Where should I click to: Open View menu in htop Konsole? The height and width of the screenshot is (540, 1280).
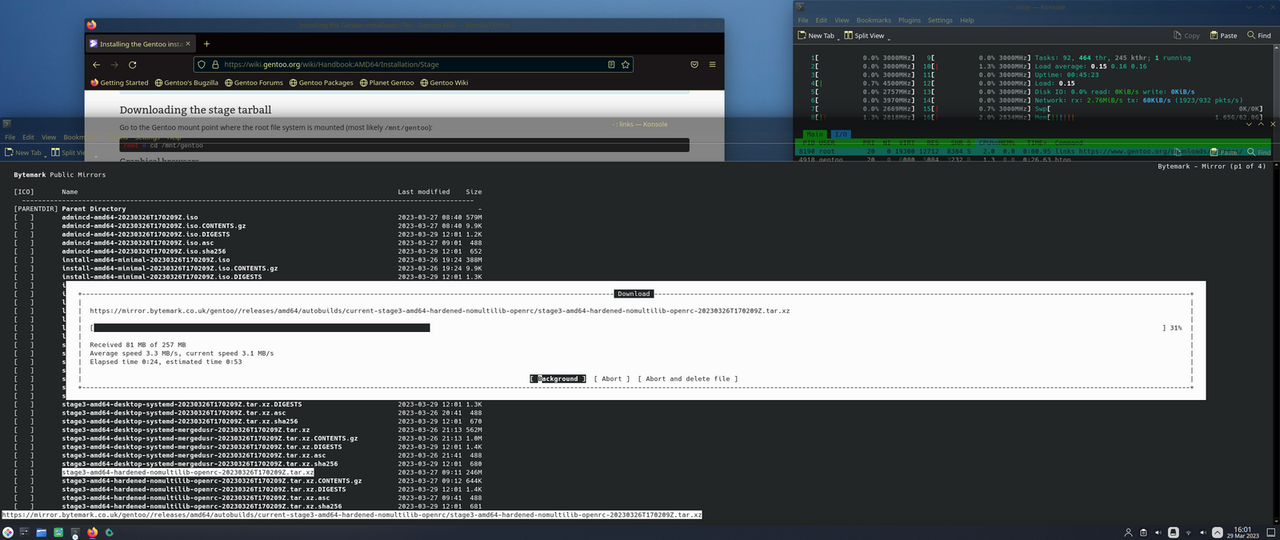click(x=842, y=20)
